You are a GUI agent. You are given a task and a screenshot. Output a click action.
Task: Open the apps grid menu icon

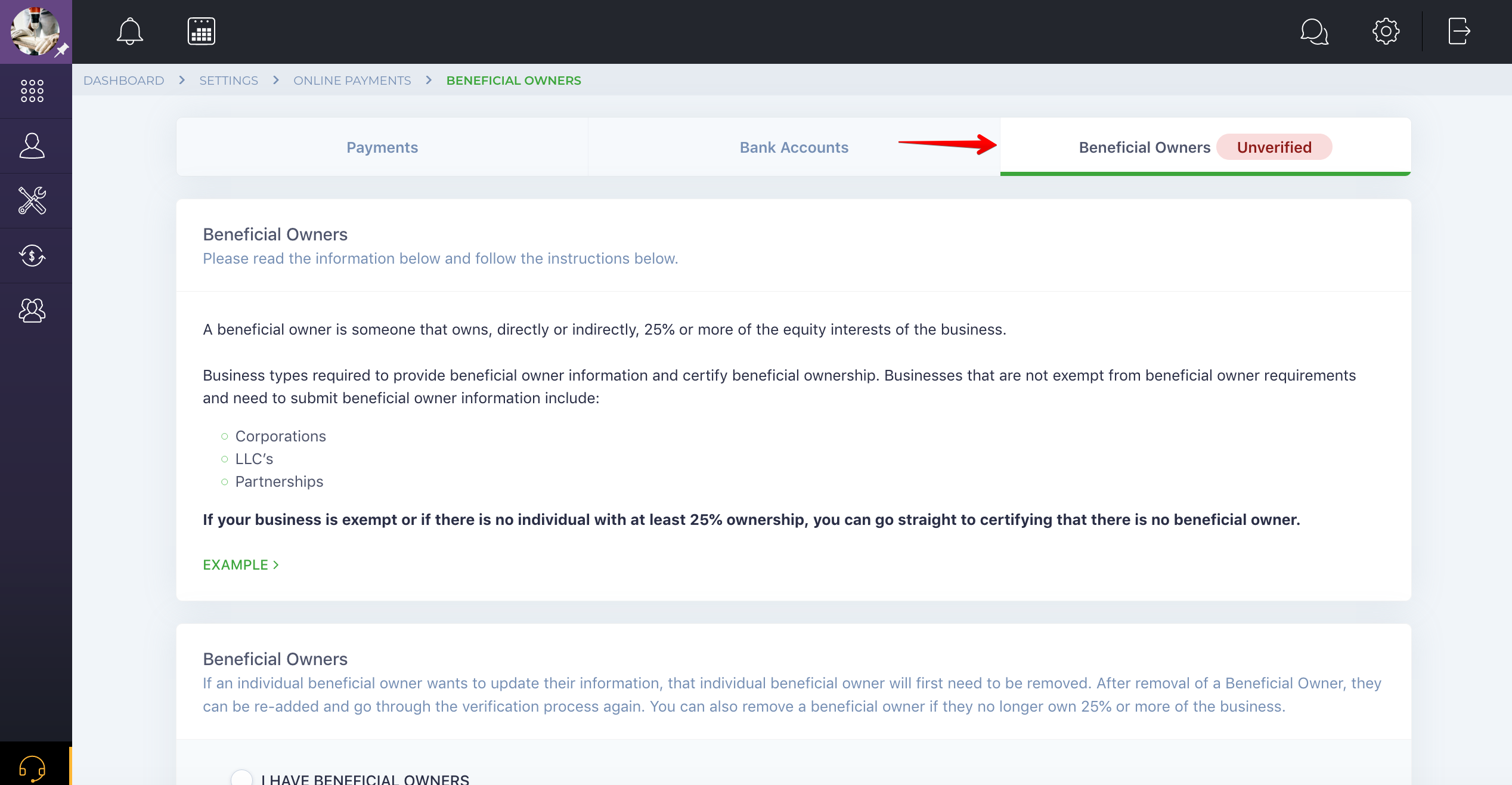pyautogui.click(x=32, y=91)
